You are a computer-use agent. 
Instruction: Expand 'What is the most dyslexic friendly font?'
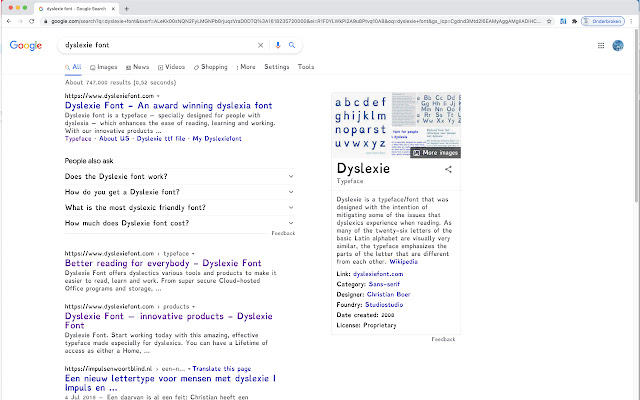tap(180, 207)
